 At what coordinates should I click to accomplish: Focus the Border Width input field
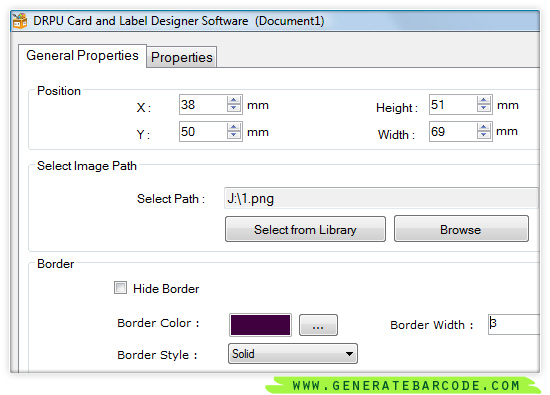pos(514,324)
